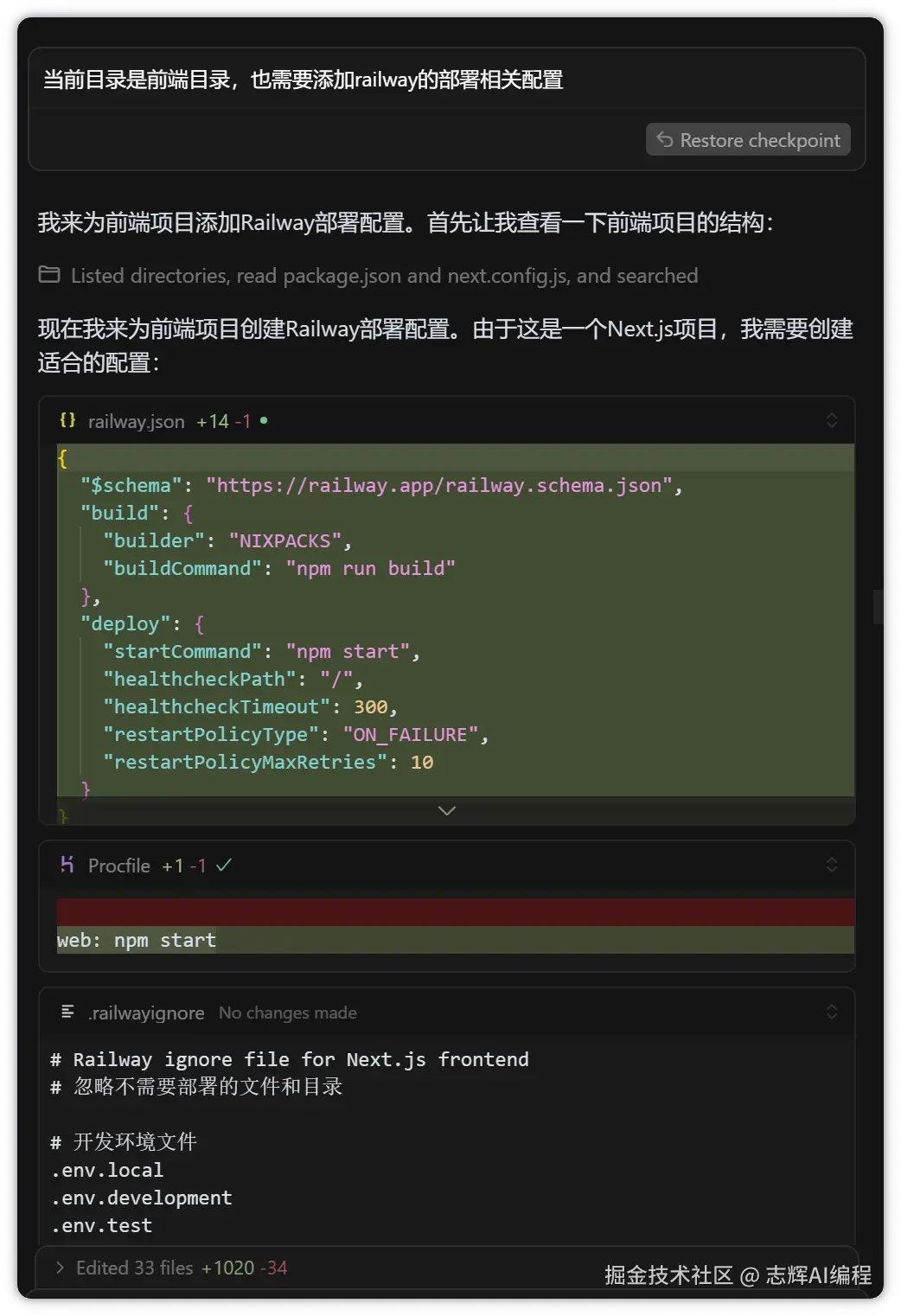Click the user message text box
This screenshot has height=1316, width=901.
coord(446,80)
